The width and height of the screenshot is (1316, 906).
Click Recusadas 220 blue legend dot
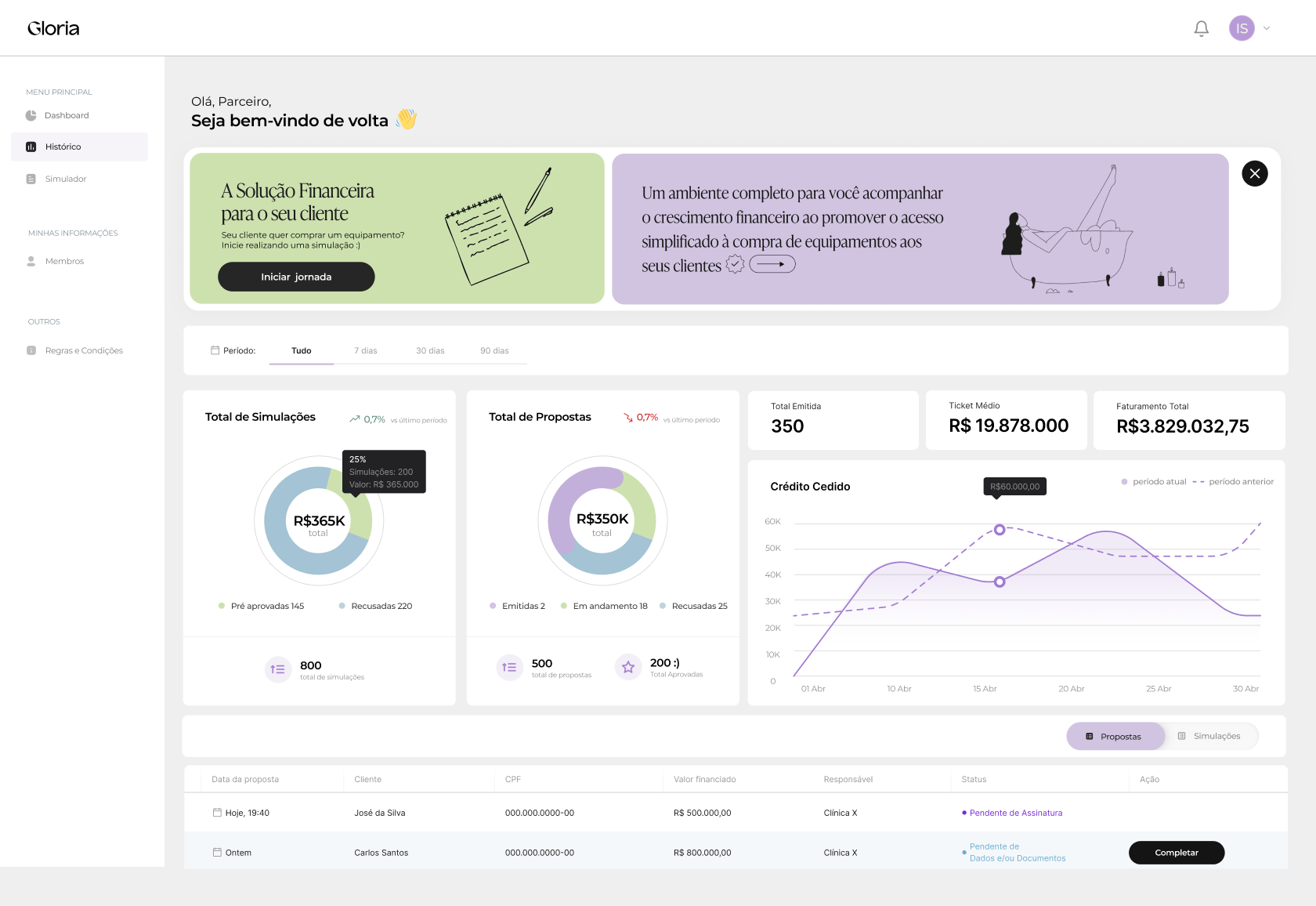click(342, 606)
